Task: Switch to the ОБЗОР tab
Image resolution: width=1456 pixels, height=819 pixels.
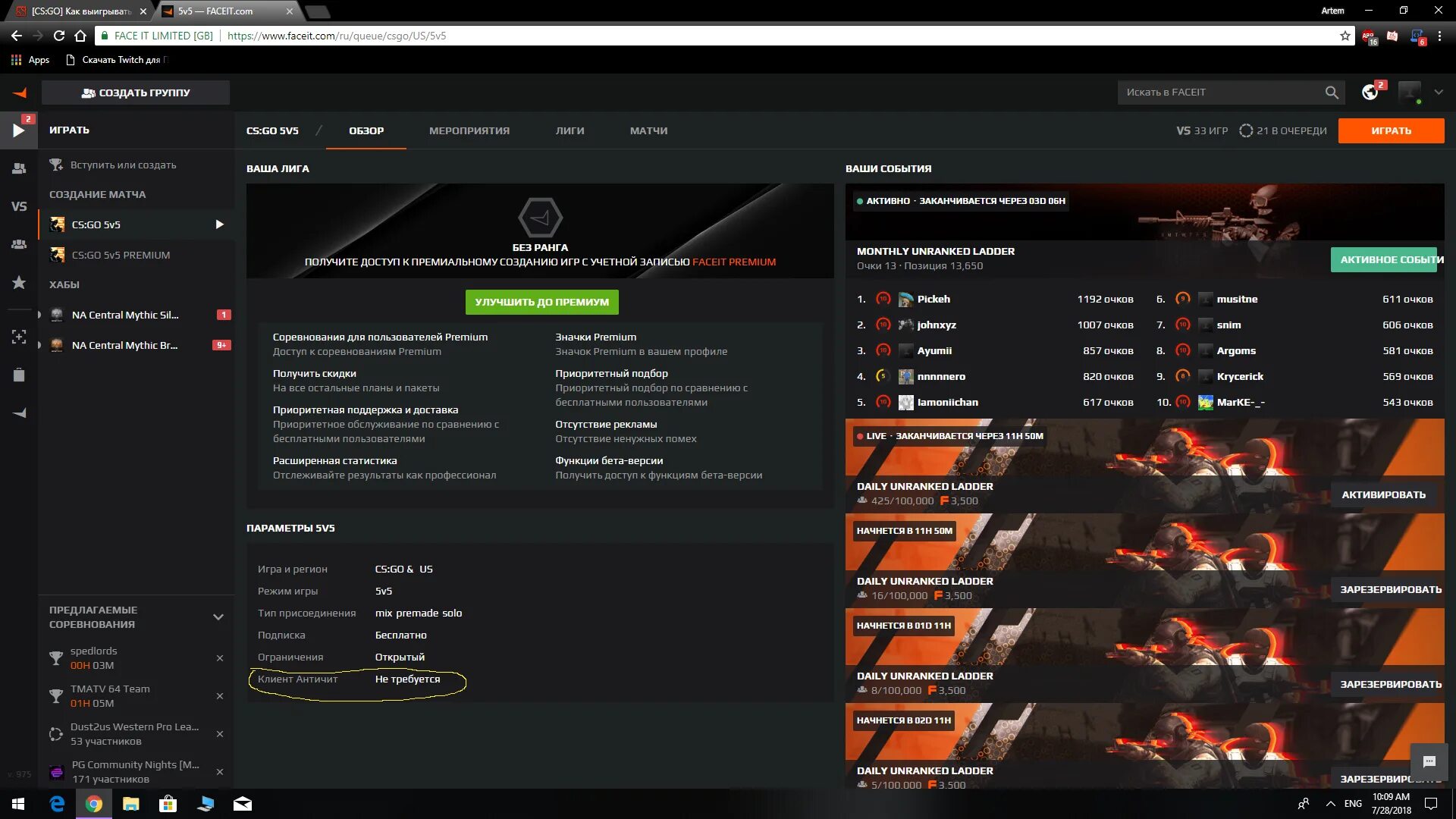Action: tap(366, 130)
